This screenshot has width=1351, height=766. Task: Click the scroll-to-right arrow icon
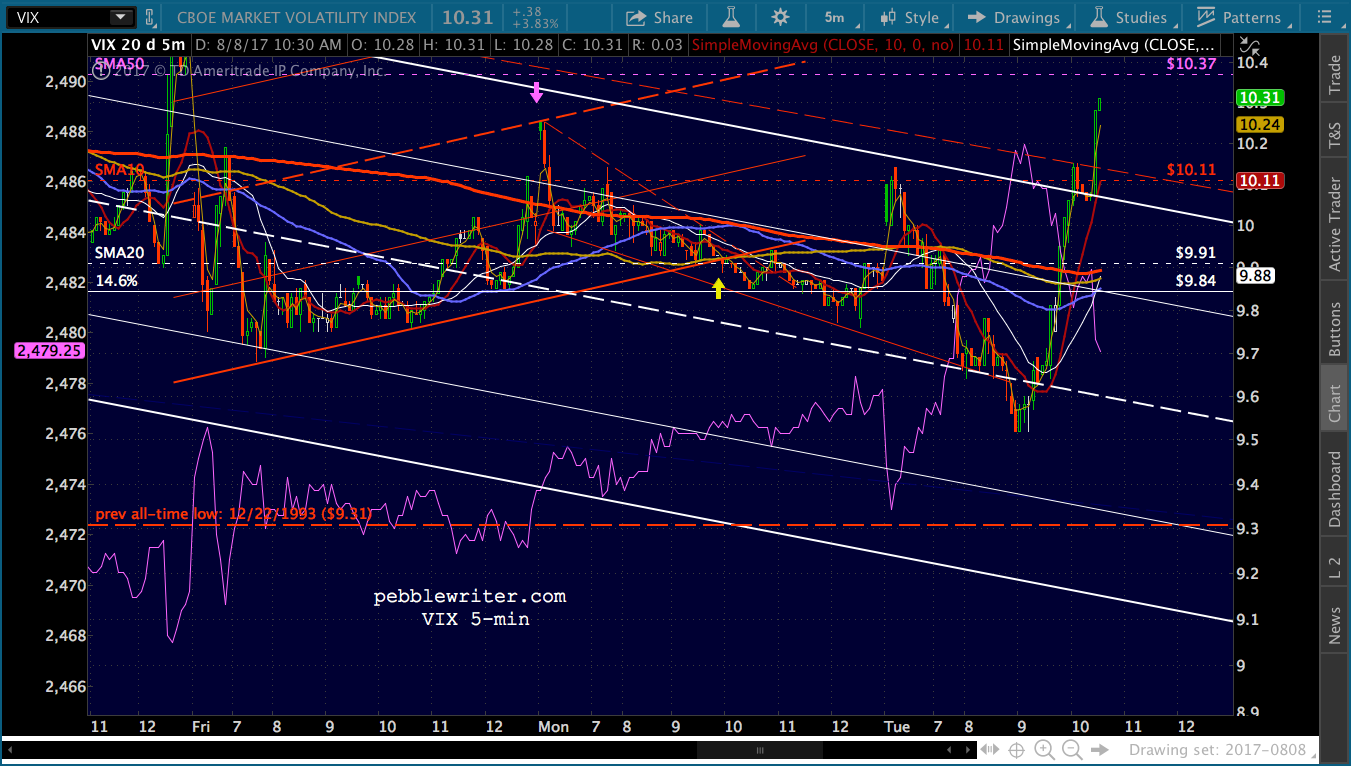1099,750
